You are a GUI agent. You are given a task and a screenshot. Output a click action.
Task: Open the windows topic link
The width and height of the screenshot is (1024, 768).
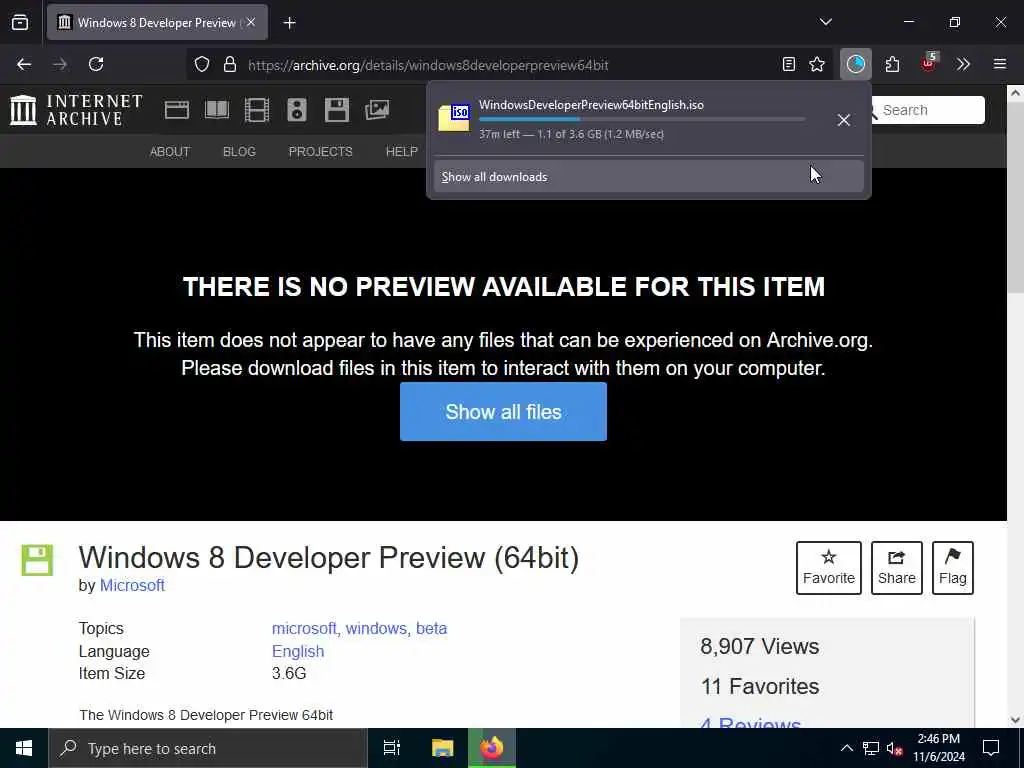[x=376, y=628]
